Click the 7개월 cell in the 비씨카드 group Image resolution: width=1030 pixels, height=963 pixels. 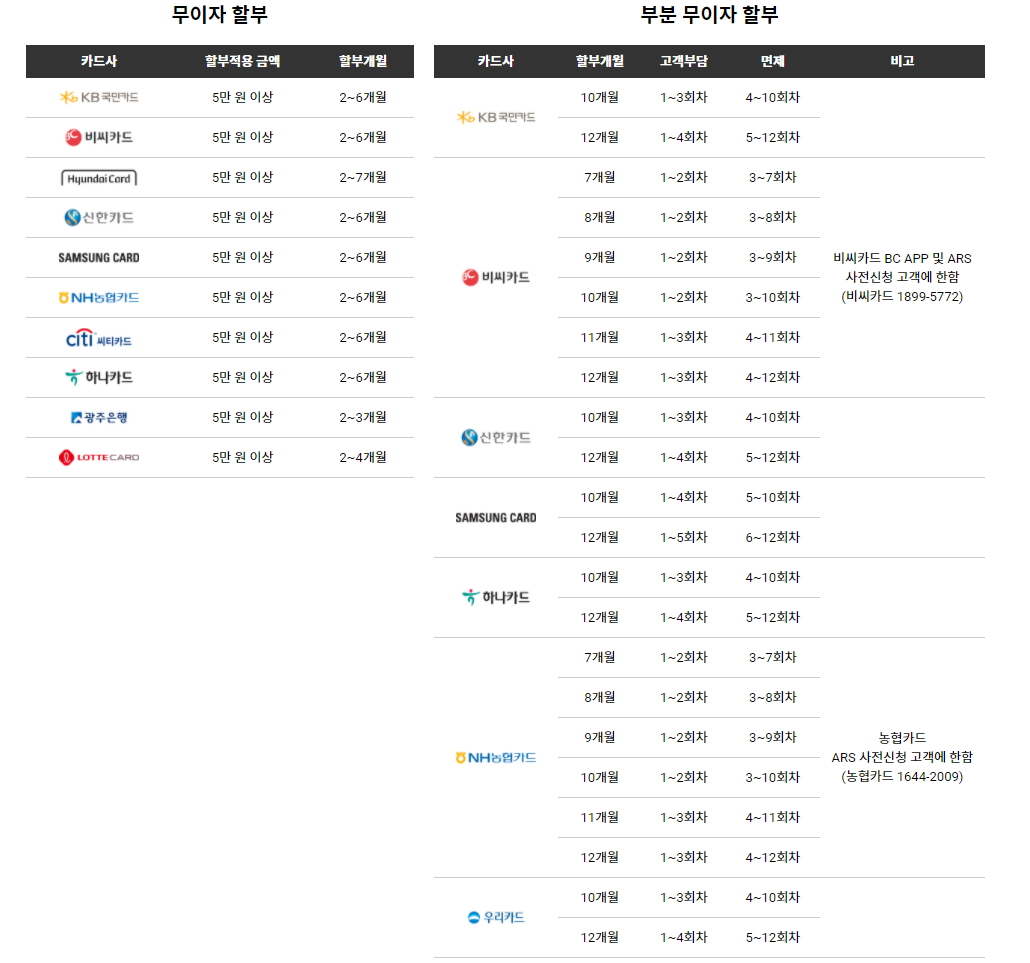[x=600, y=177]
